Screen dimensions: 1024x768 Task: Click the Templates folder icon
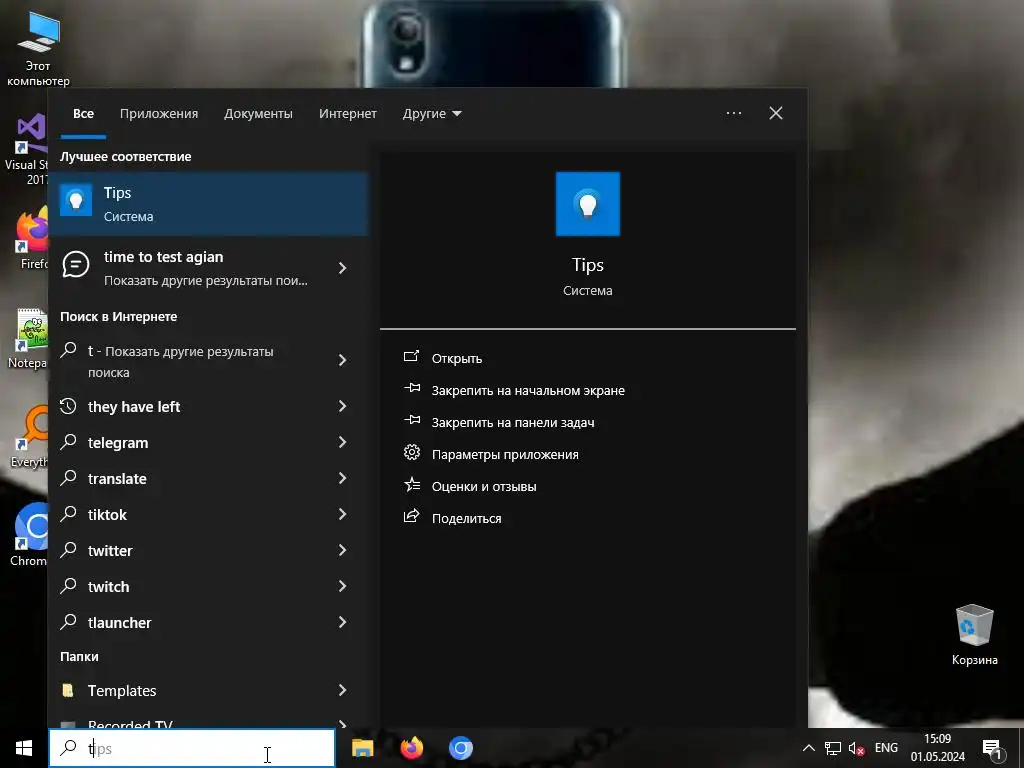(67, 690)
